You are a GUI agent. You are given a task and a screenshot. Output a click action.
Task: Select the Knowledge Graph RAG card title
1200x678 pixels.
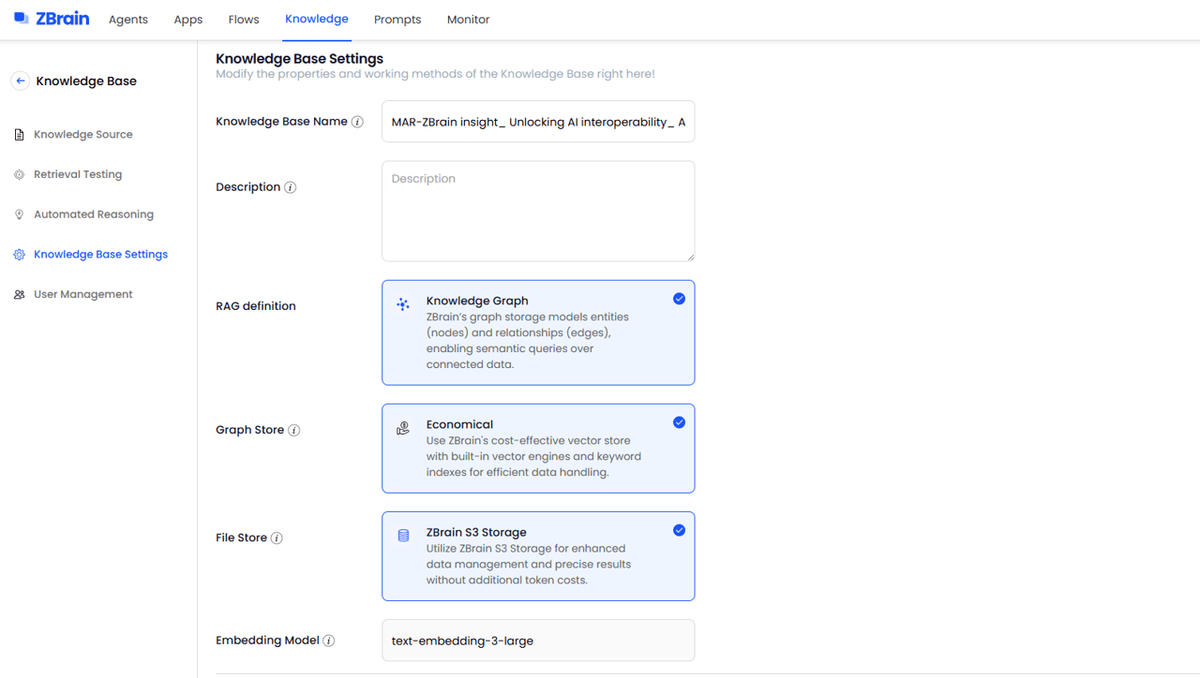[477, 301]
